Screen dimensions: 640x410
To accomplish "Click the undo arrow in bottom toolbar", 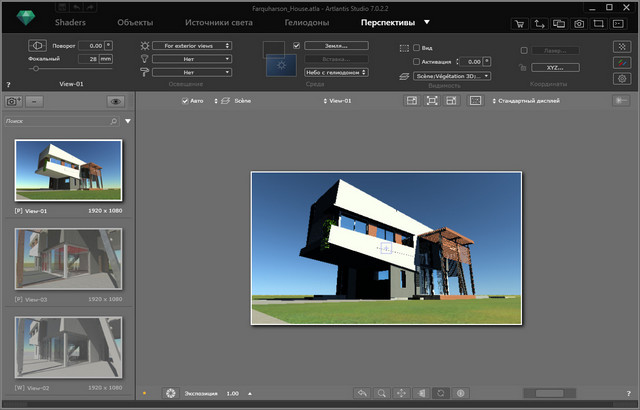I will click(362, 394).
